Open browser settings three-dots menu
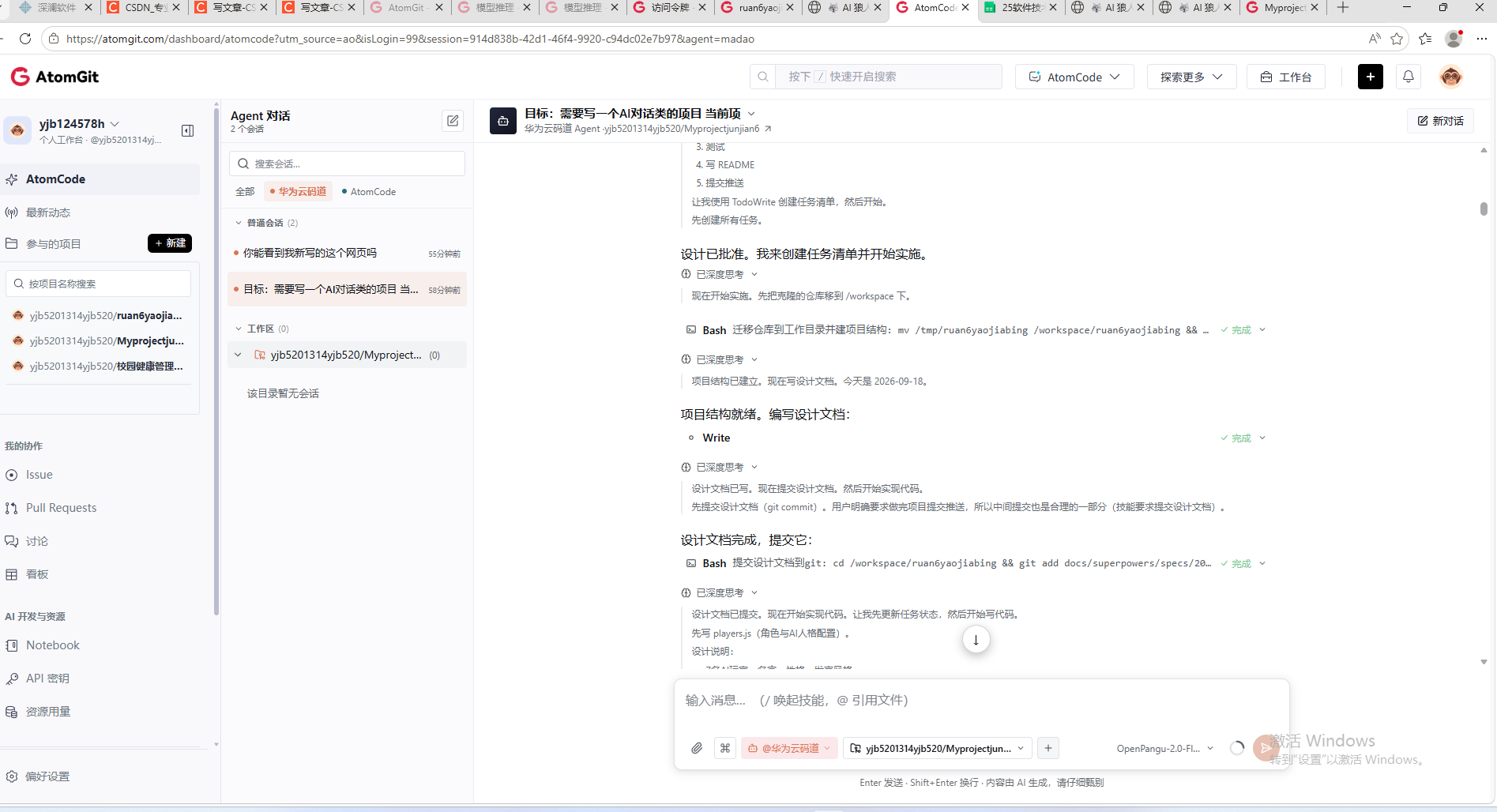 (x=1481, y=39)
